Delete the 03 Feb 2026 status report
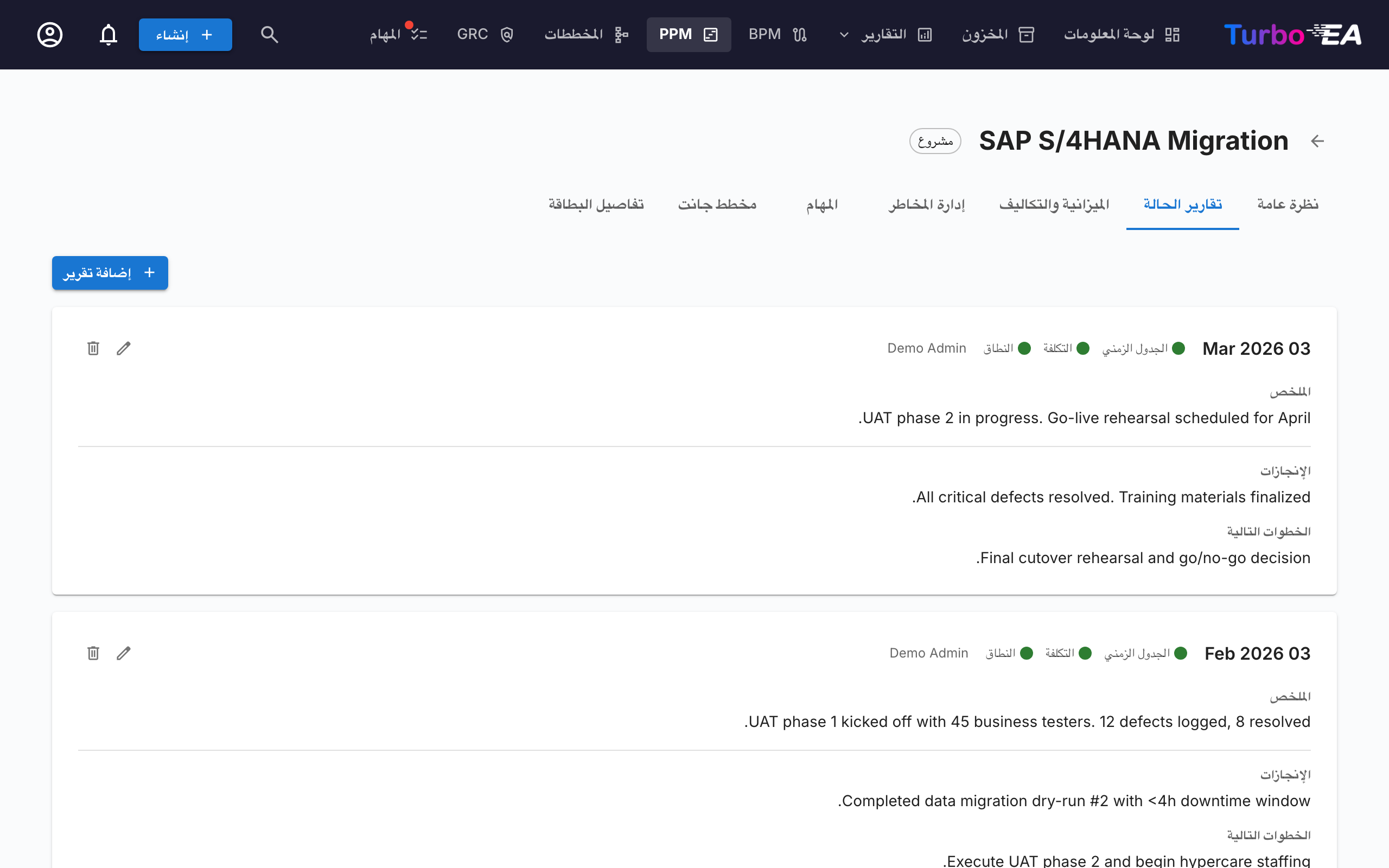1389x868 pixels. click(93, 653)
